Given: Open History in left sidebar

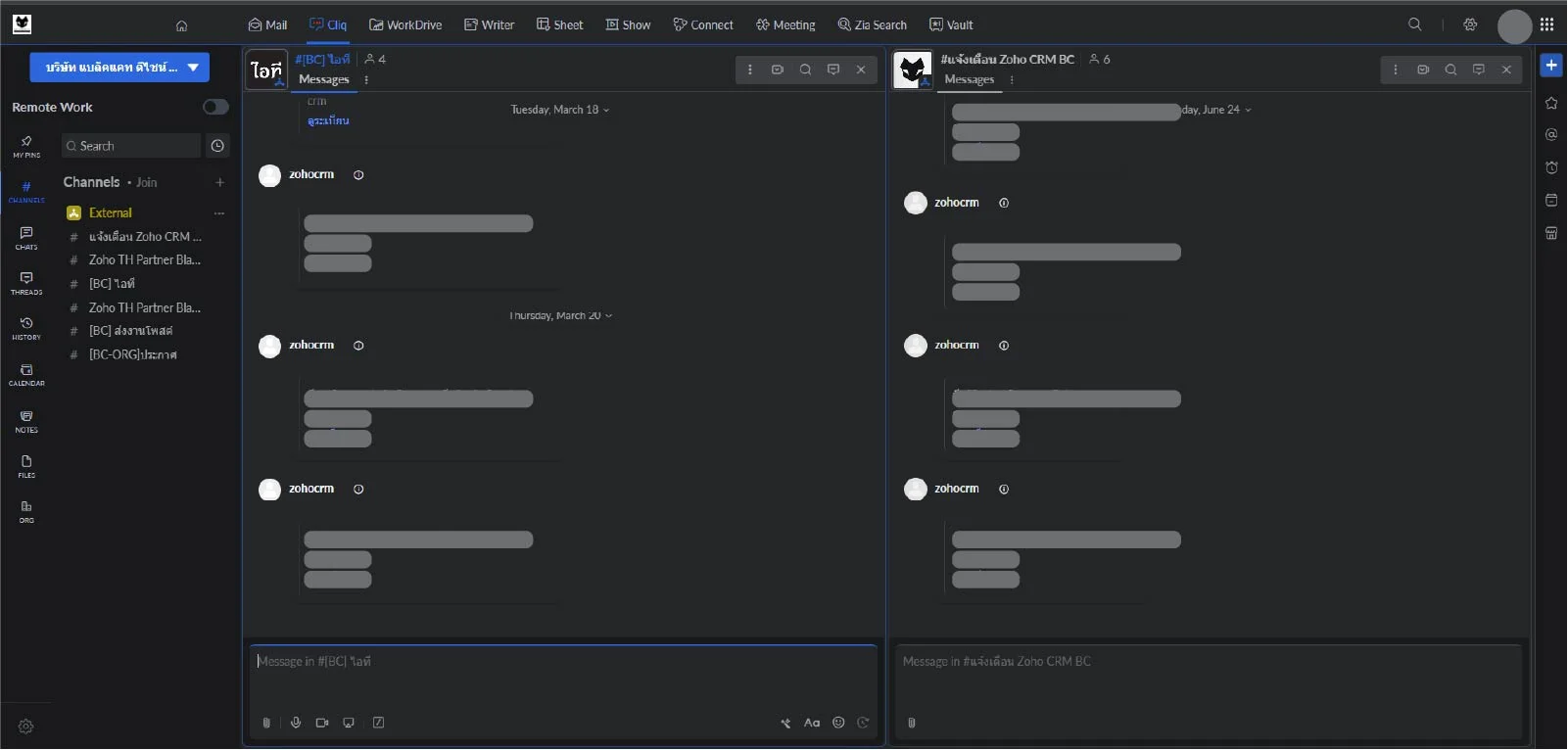Looking at the screenshot, I should 26,328.
